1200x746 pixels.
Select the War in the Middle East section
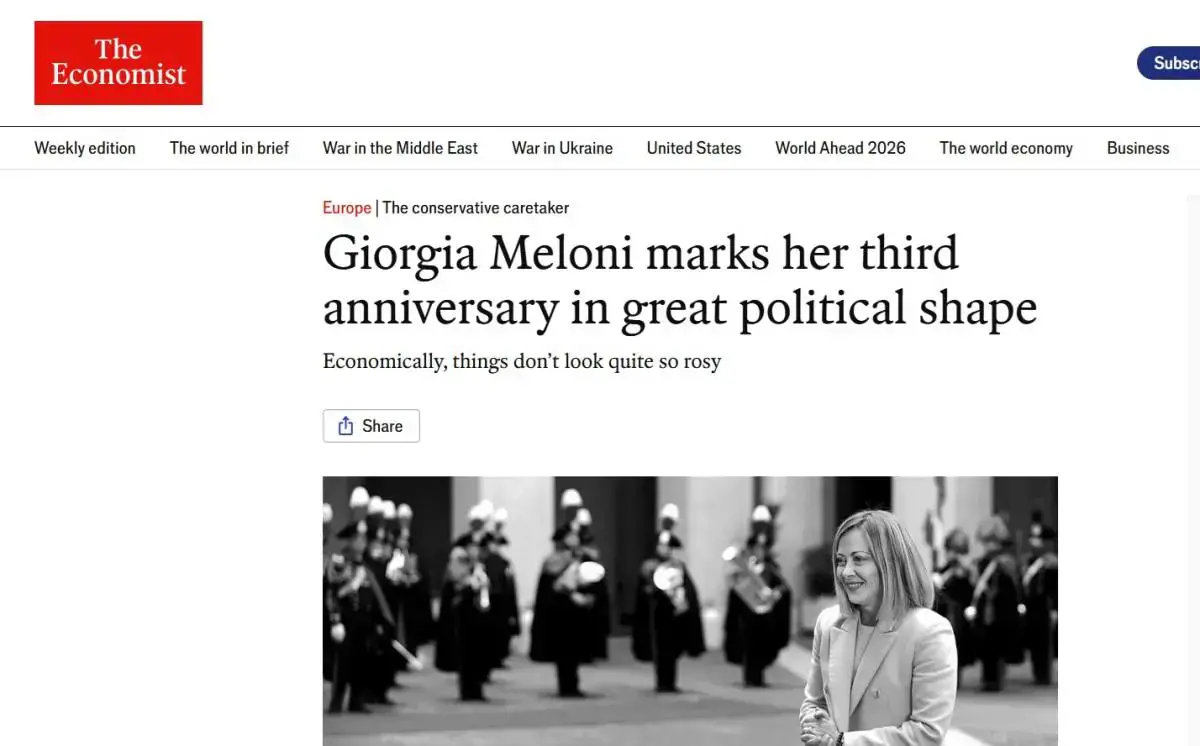tap(400, 147)
